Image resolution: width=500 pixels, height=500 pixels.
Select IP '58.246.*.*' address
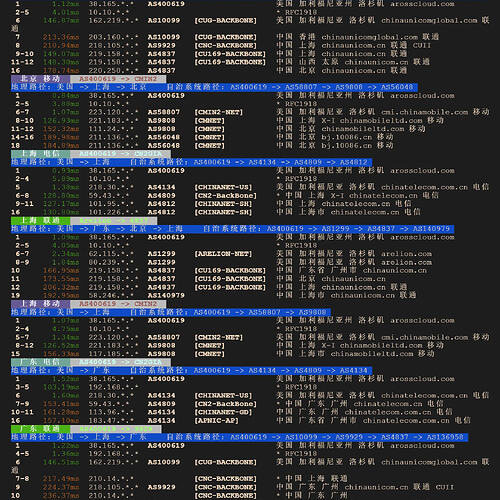pyautogui.click(x=111, y=295)
